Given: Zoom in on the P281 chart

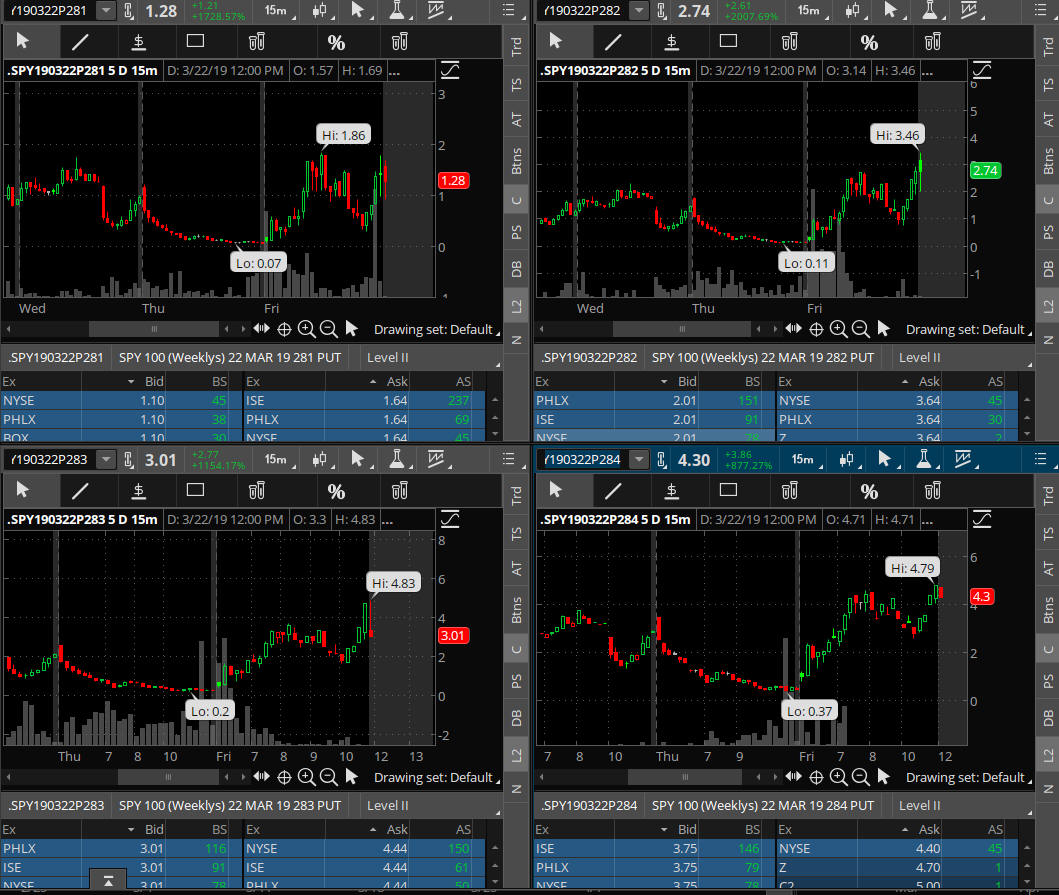Looking at the screenshot, I should (306, 329).
